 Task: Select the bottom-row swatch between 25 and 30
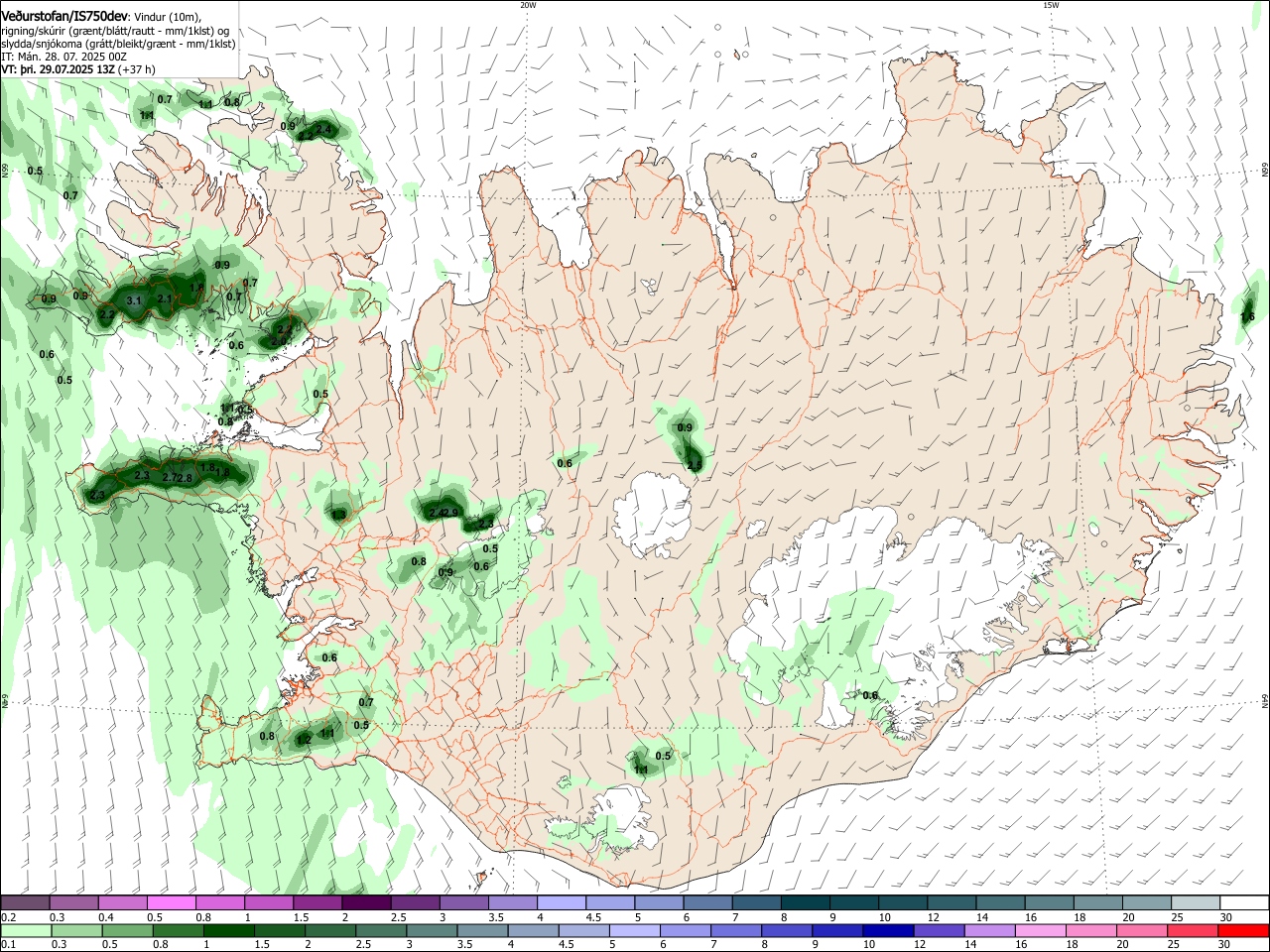pyautogui.click(x=1193, y=930)
